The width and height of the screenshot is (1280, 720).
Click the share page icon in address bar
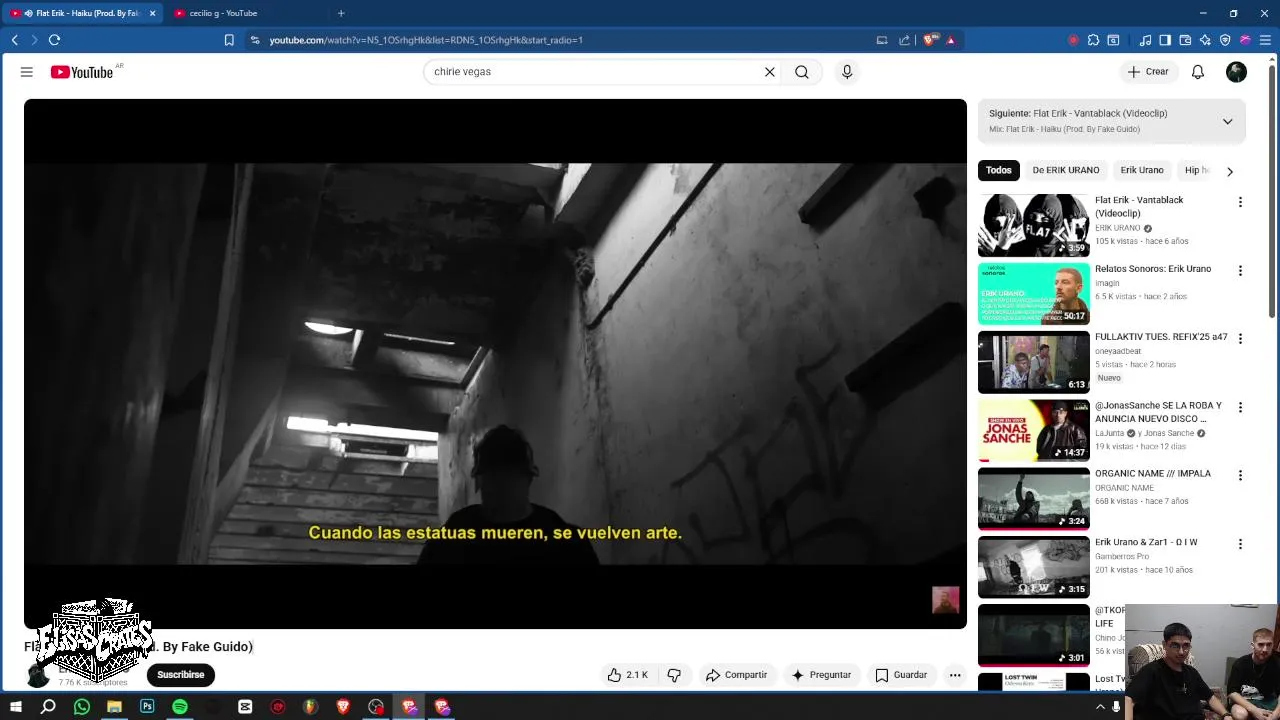pyautogui.click(x=904, y=40)
